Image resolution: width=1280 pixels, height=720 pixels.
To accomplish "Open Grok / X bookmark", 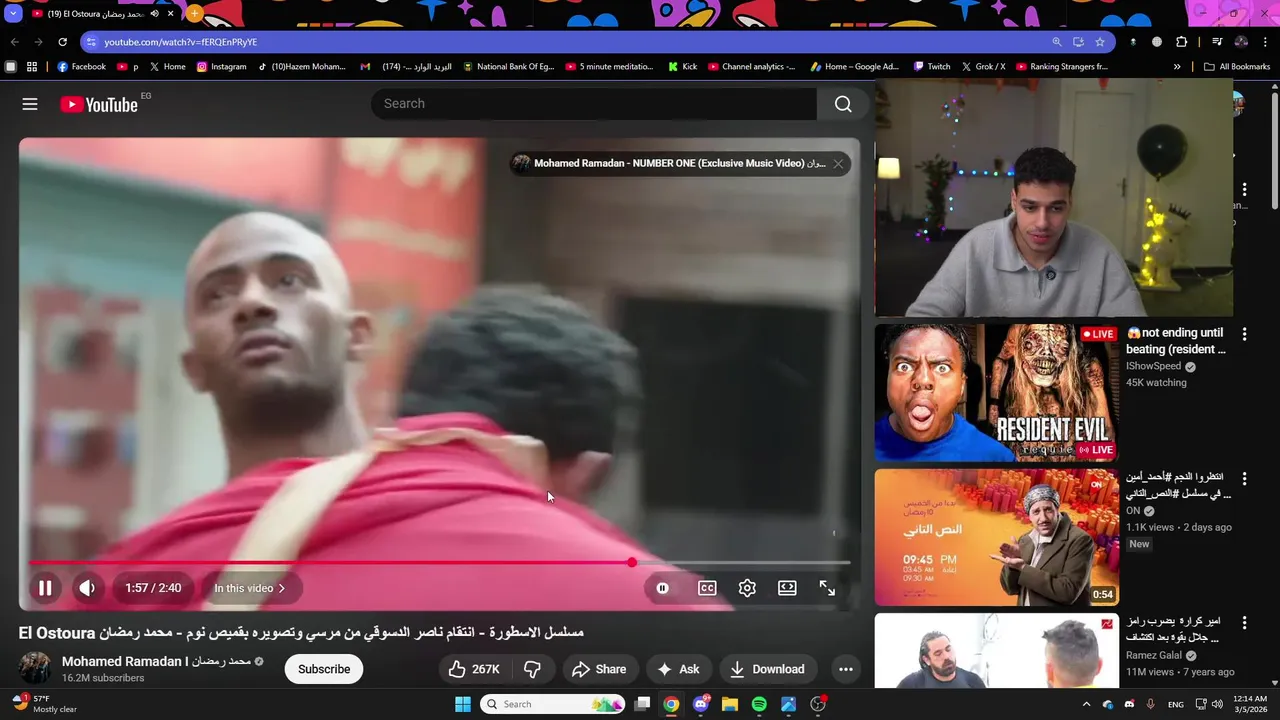I will point(983,67).
